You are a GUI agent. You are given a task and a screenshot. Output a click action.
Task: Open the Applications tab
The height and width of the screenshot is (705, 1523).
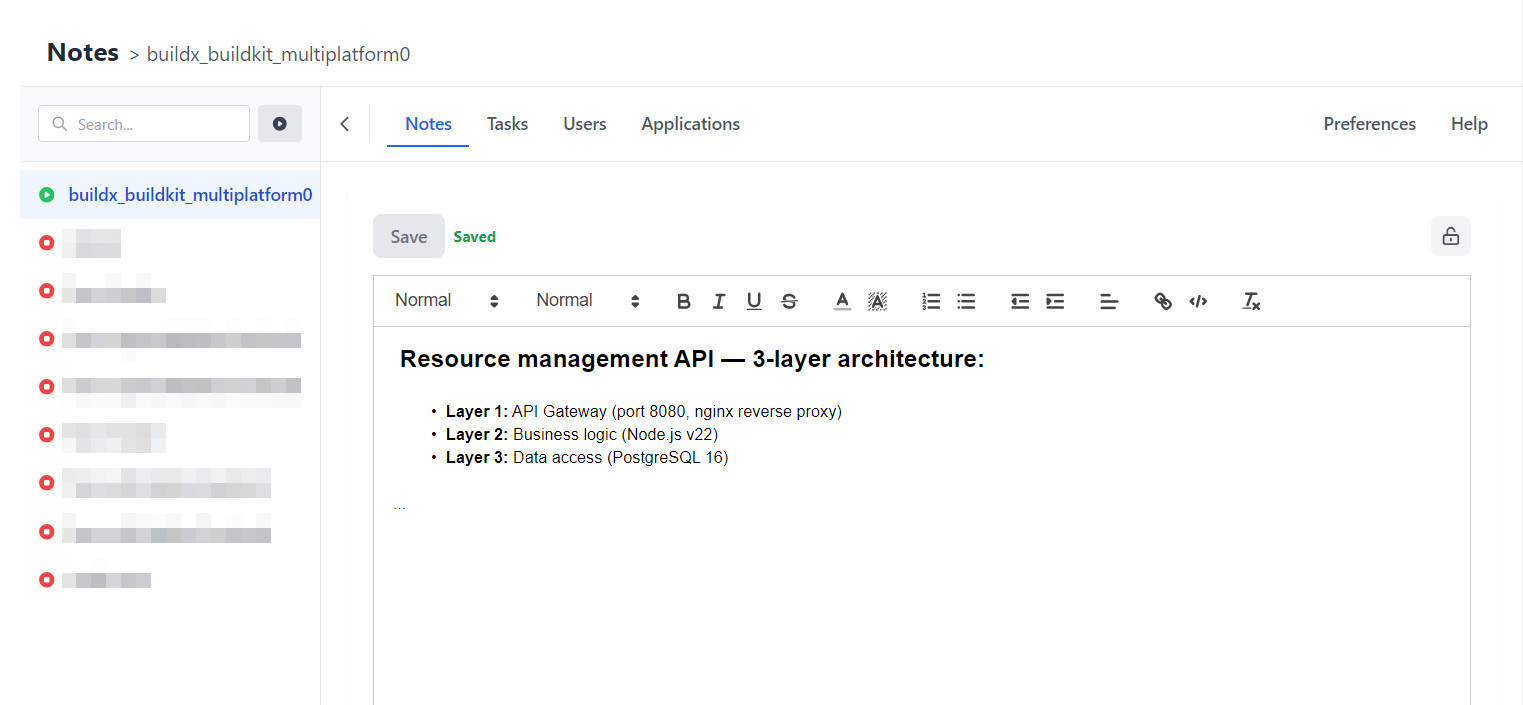[690, 124]
